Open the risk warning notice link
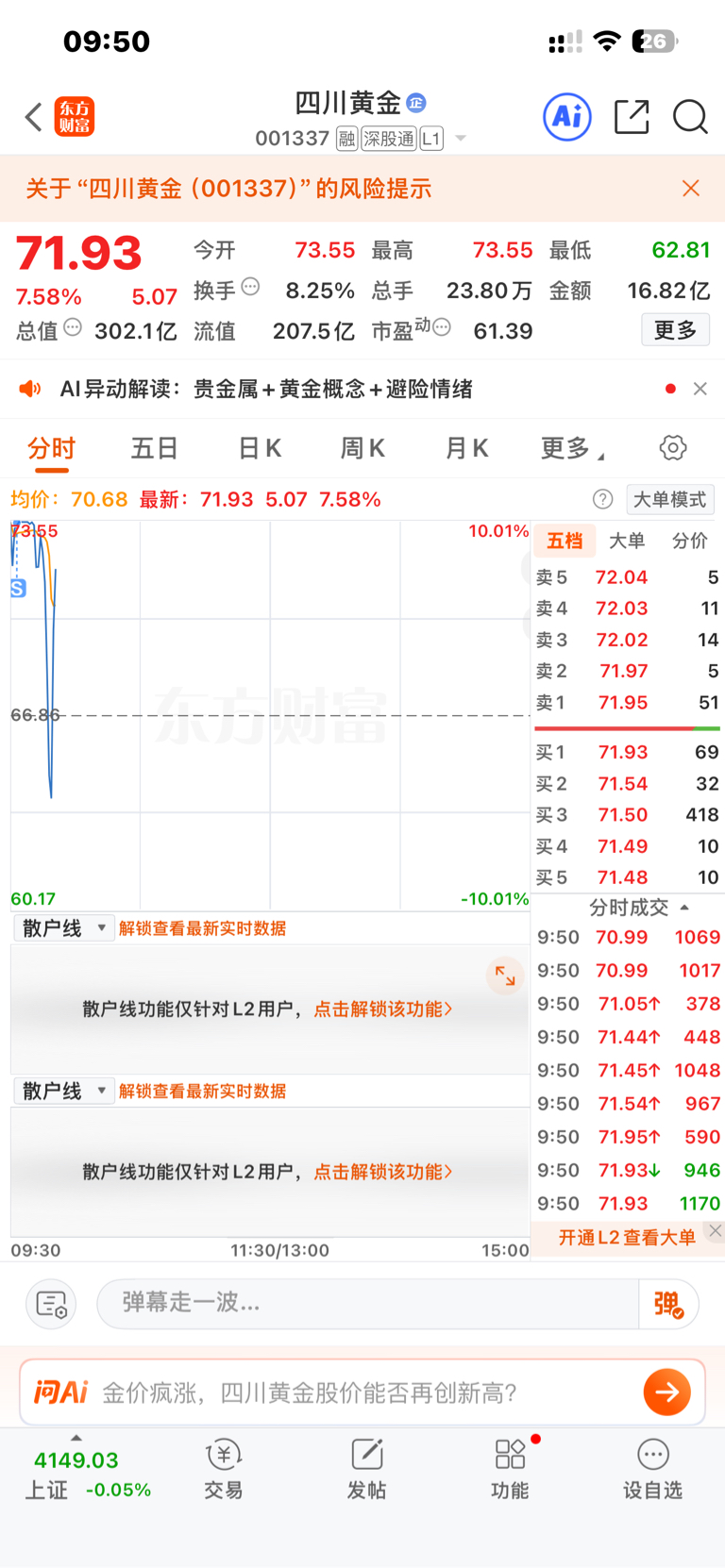Viewport: 725px width, 1568px height. 228,189
